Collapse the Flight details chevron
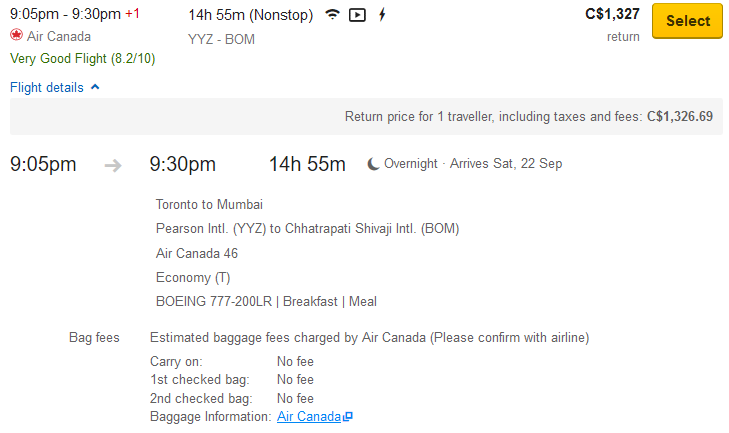Screen dimensions: 729x433 95,87
